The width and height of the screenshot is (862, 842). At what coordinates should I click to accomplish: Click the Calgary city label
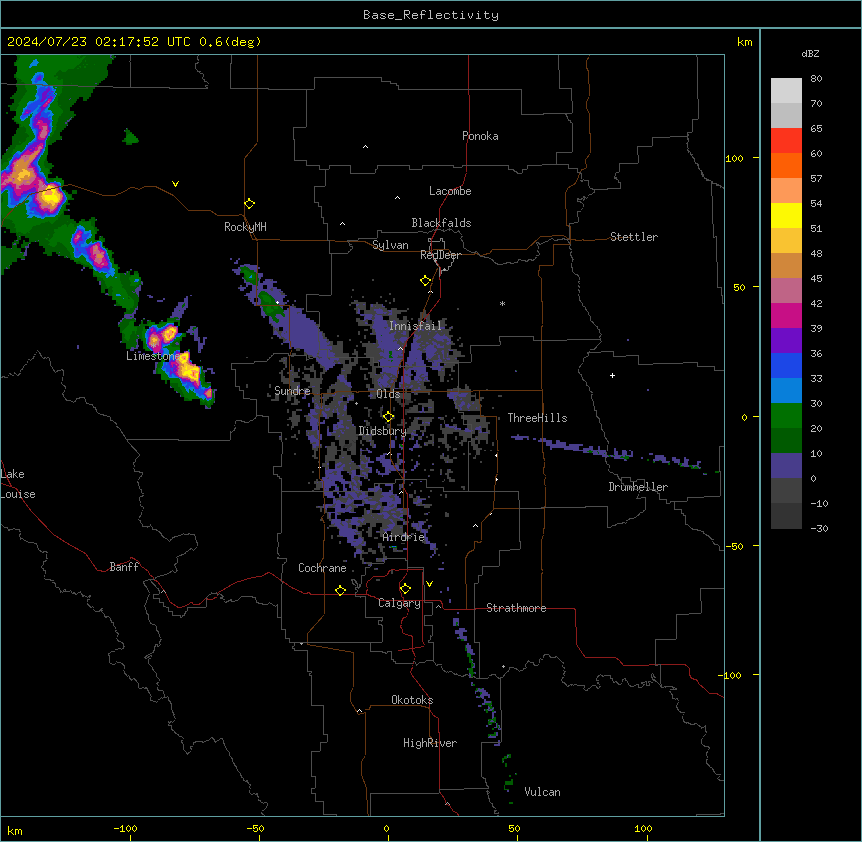tap(399, 603)
